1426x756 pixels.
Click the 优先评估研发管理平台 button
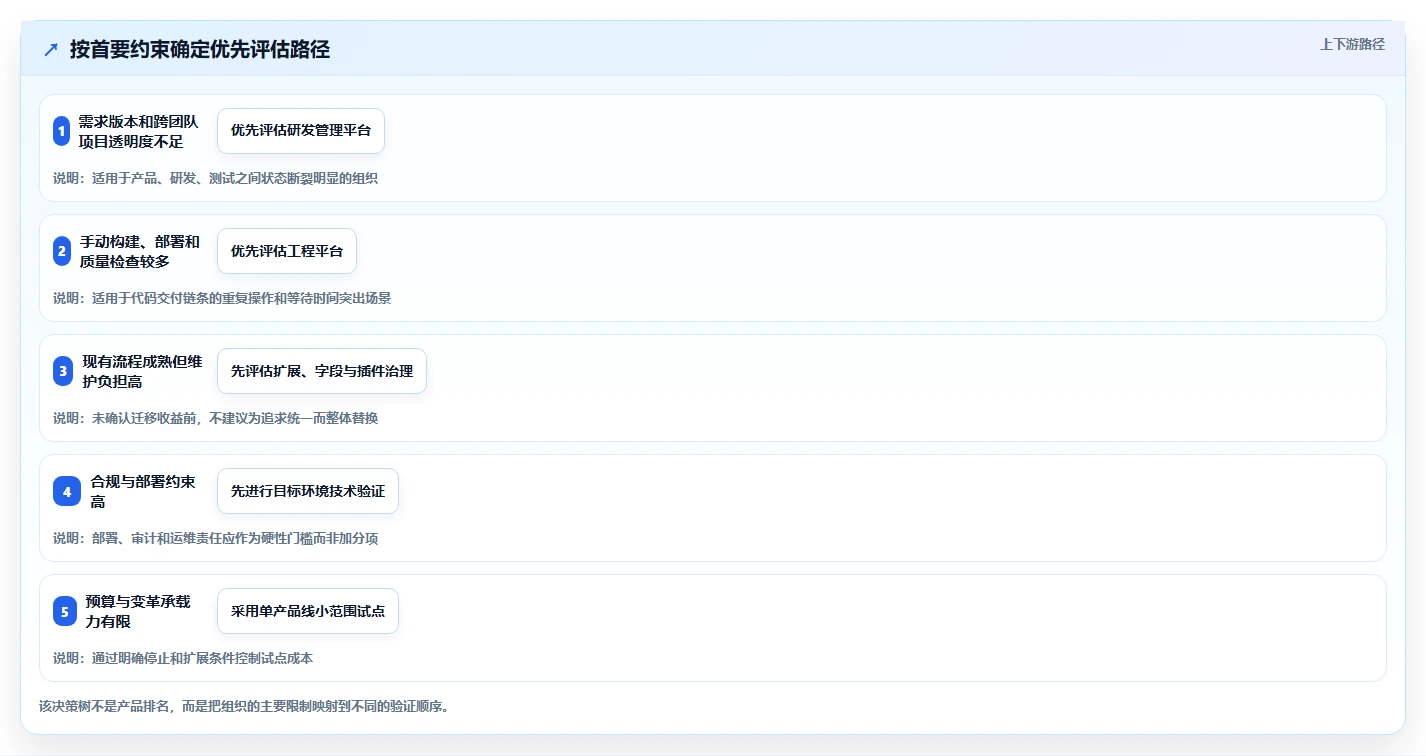pyautogui.click(x=301, y=131)
